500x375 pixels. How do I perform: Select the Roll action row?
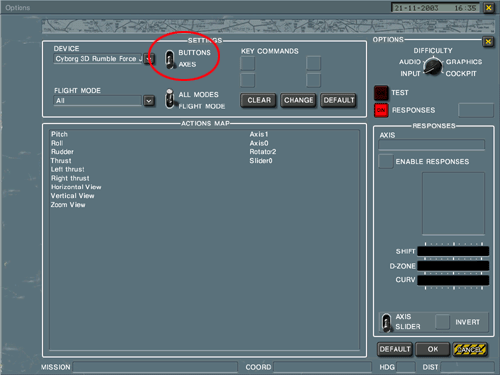[x=204, y=143]
